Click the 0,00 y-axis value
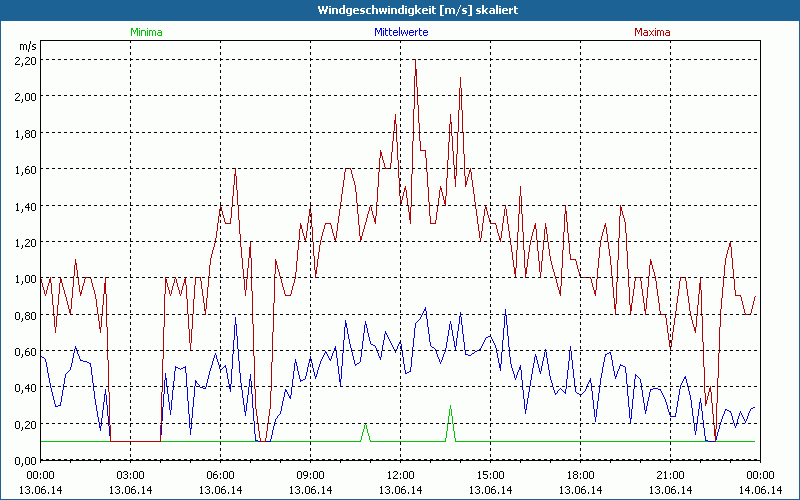Screen dimensions: 800x500 [25, 460]
